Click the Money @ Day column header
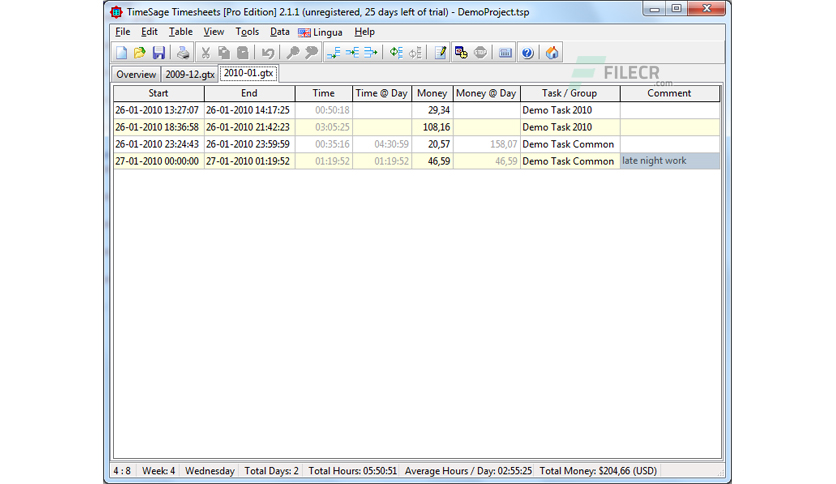 pyautogui.click(x=486, y=93)
